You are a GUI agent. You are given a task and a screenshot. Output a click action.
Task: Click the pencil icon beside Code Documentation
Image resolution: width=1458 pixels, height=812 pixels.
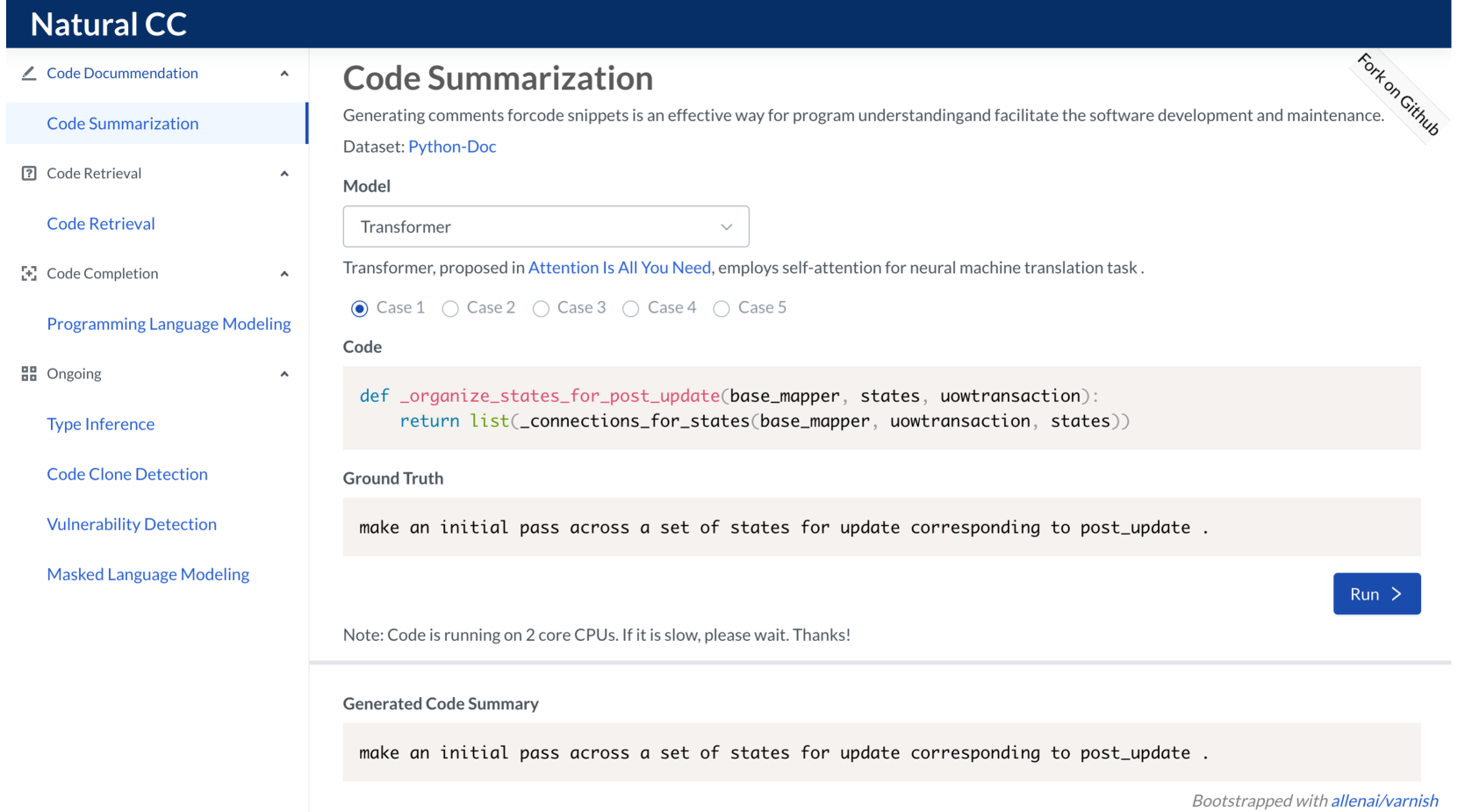pyautogui.click(x=29, y=74)
